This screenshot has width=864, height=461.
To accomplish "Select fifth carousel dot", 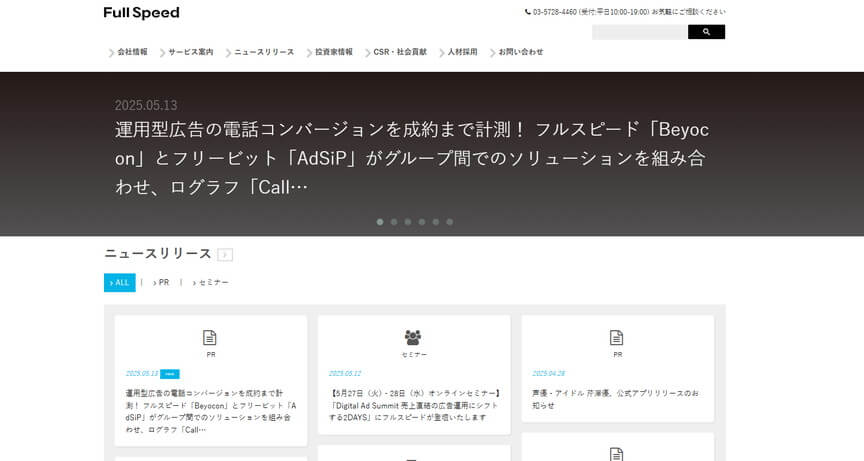I will tap(435, 222).
